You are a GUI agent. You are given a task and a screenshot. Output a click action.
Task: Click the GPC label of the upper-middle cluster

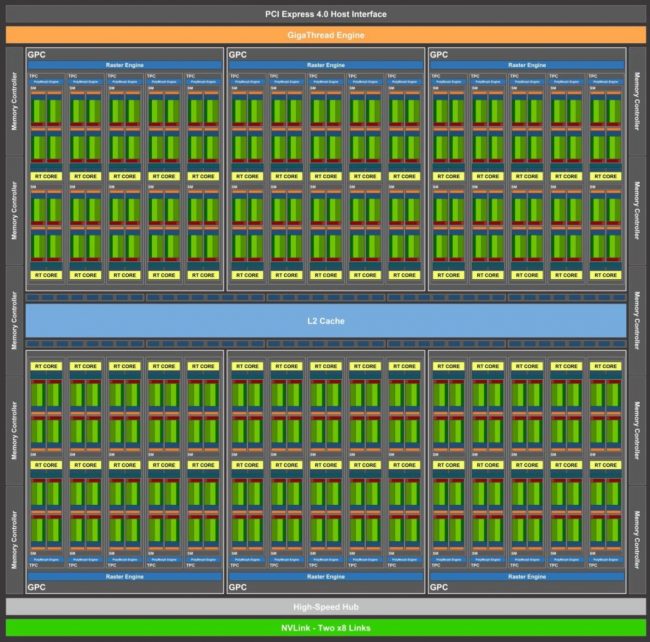(x=238, y=55)
